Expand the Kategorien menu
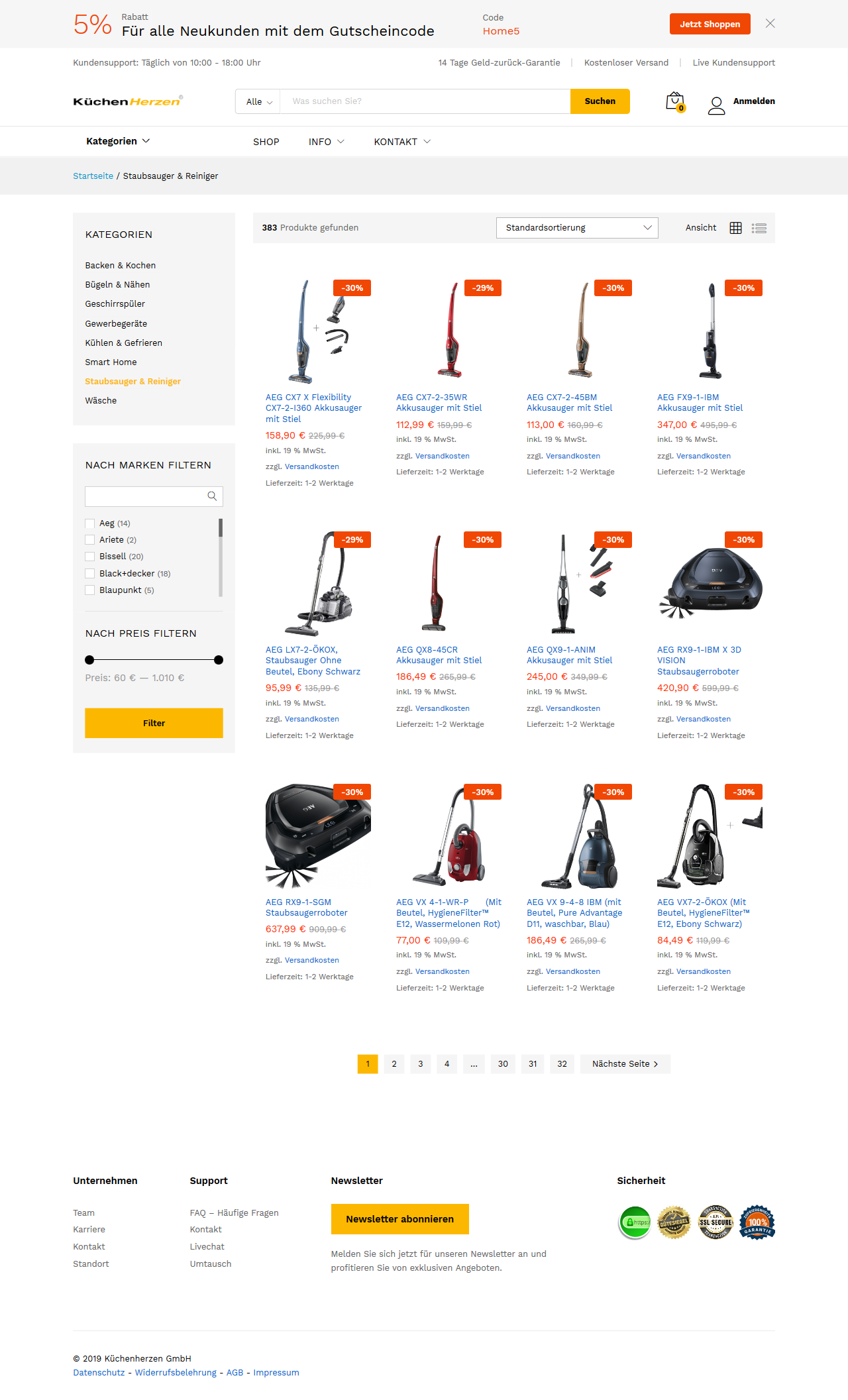 click(118, 141)
